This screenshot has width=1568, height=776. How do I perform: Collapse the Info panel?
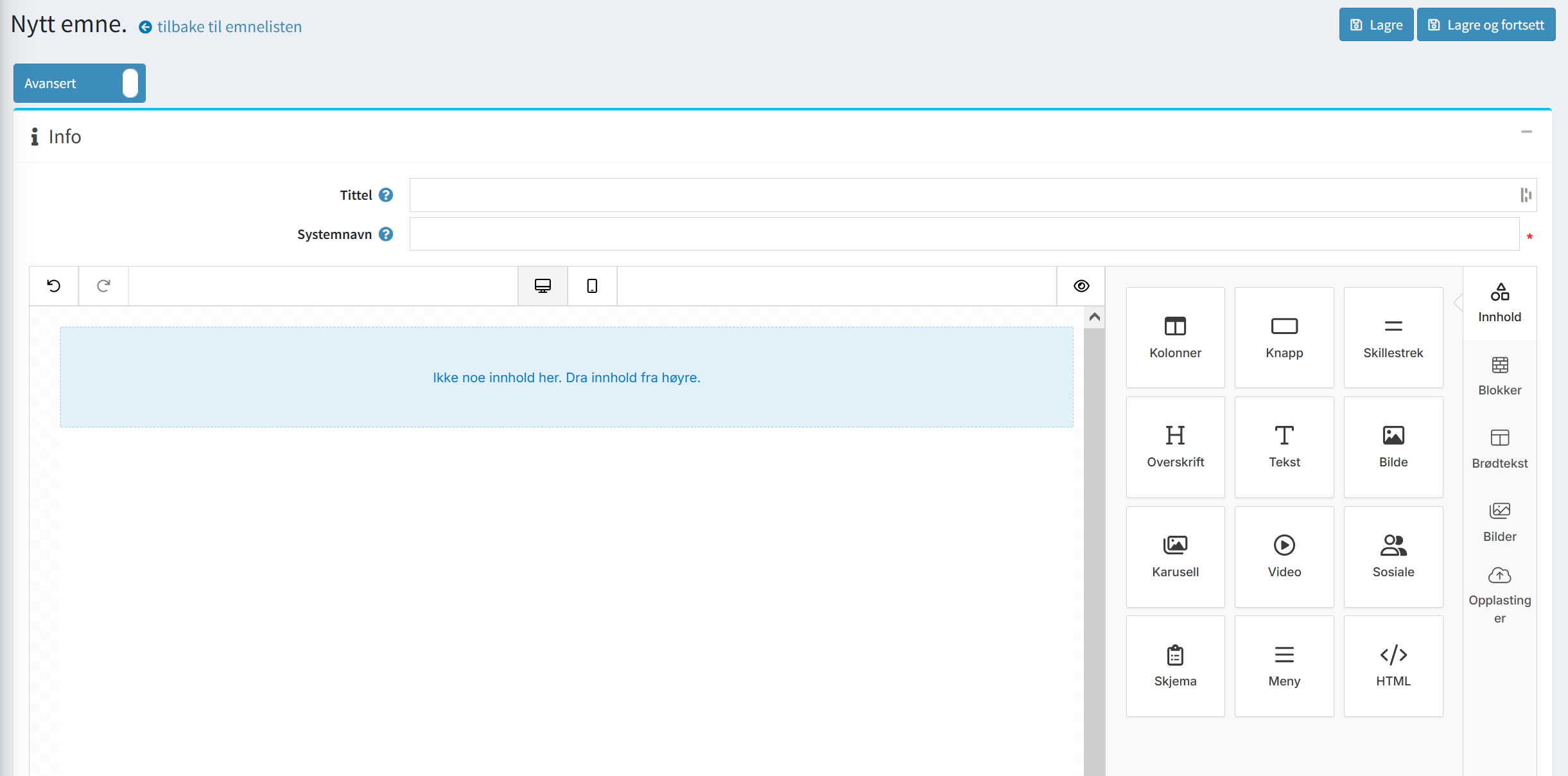click(1527, 133)
